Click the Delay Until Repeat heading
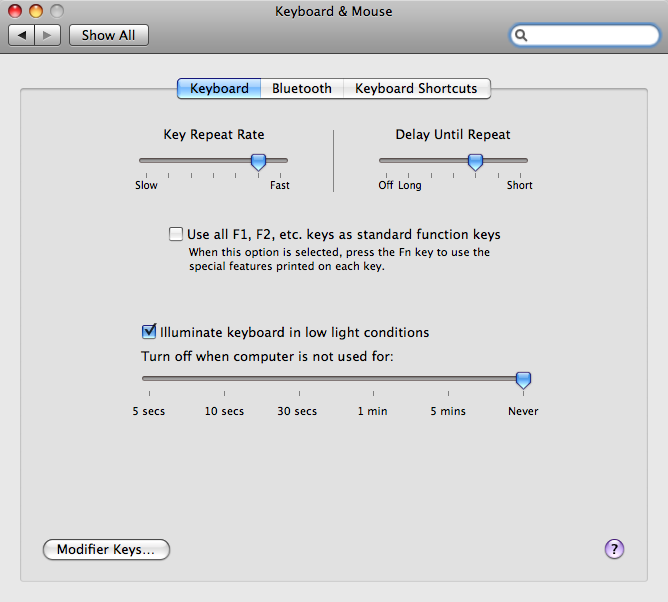The height and width of the screenshot is (602, 668). [x=453, y=135]
